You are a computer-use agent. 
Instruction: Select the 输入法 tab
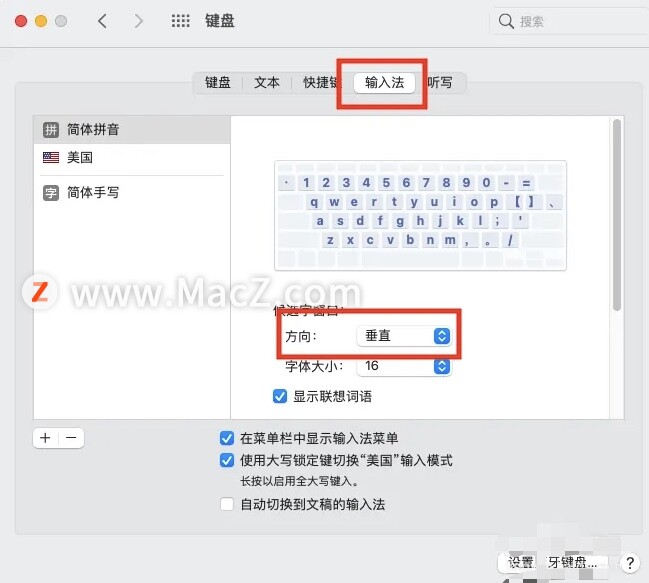click(x=384, y=83)
